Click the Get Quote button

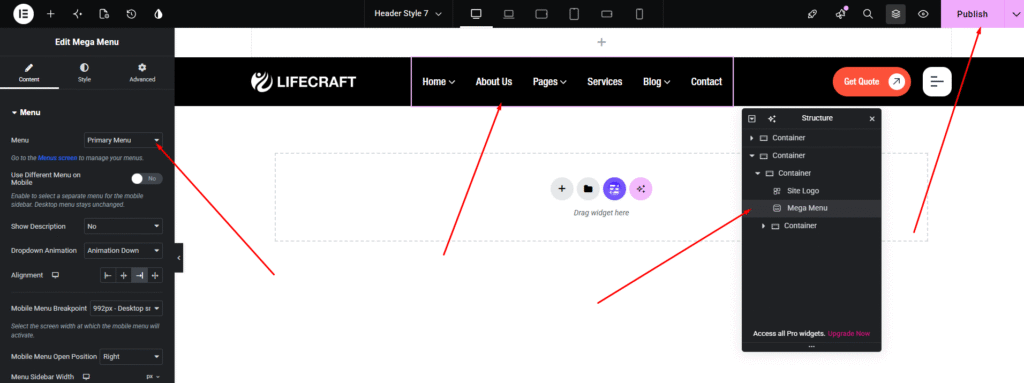pos(871,82)
